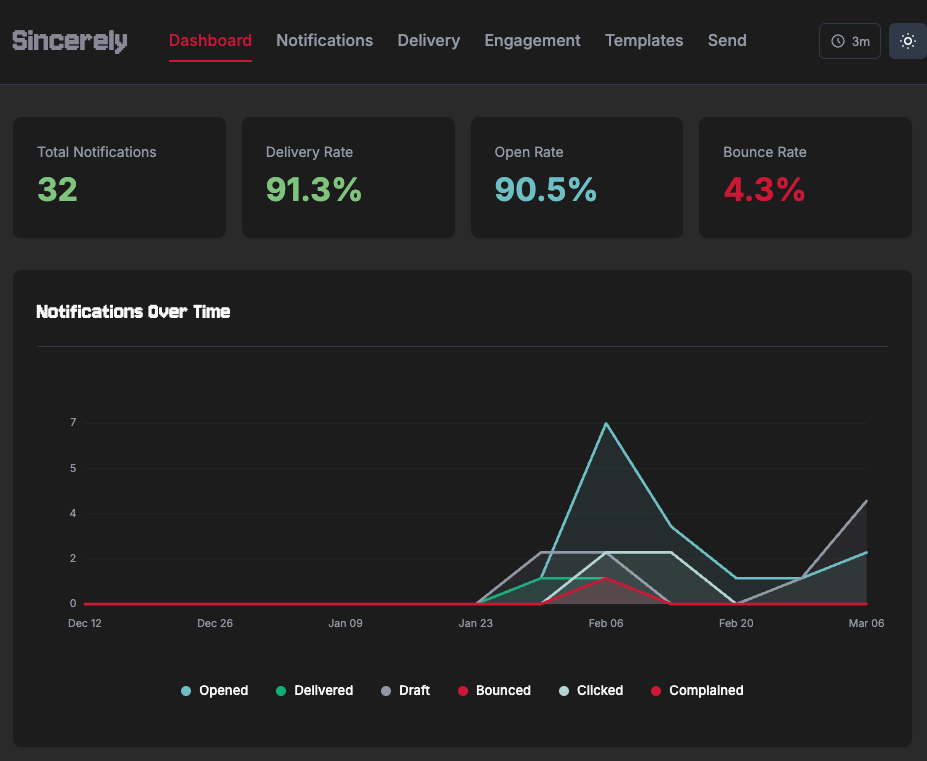Click Delivery Rate card to expand details
Viewport: 927px width, 761px height.
(x=347, y=177)
